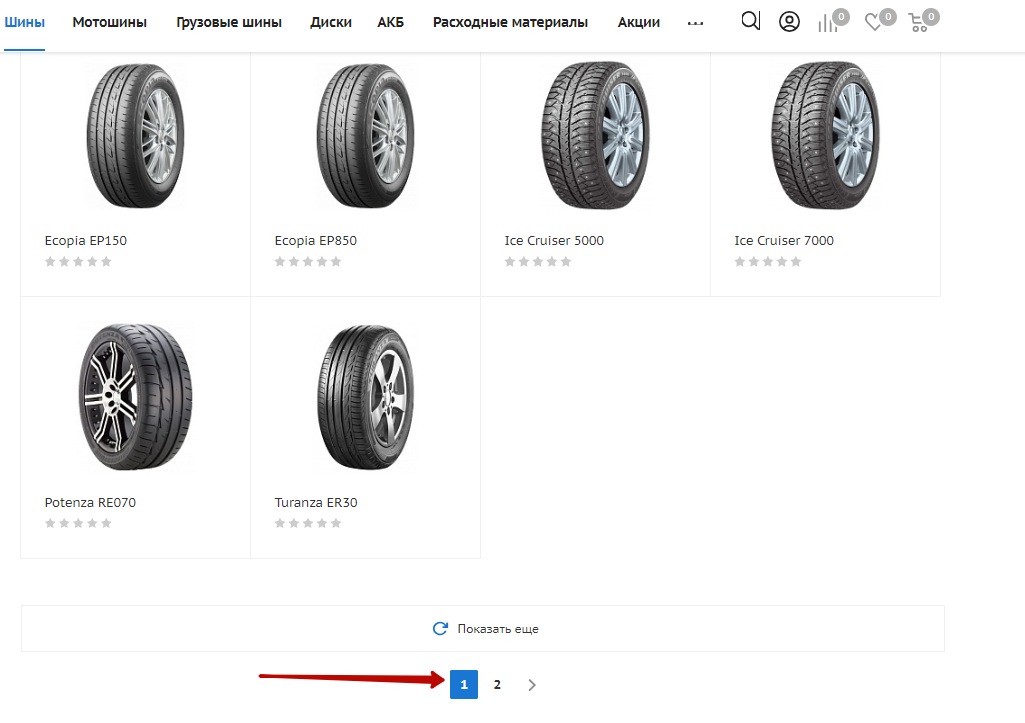The image size is (1025, 723).
Task: Open the АКБ menu item
Action: pyautogui.click(x=390, y=22)
